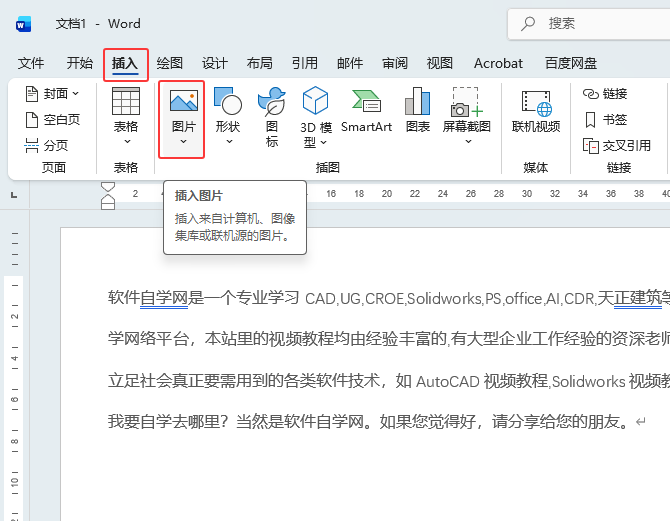Click in the 搜索 search box
The height and width of the screenshot is (521, 670).
(x=590, y=24)
